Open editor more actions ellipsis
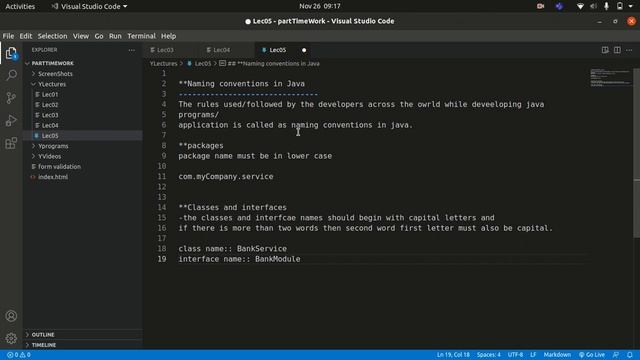The height and width of the screenshot is (360, 640). (629, 50)
